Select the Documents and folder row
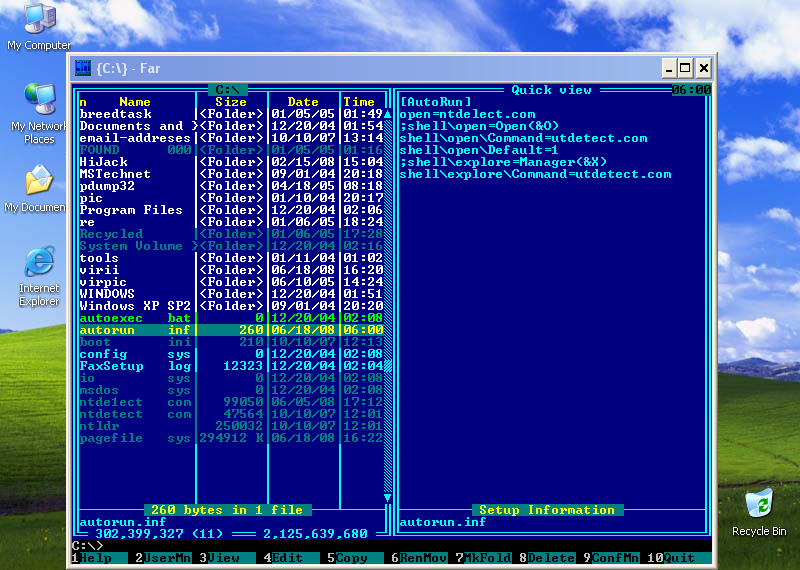 tap(231, 126)
